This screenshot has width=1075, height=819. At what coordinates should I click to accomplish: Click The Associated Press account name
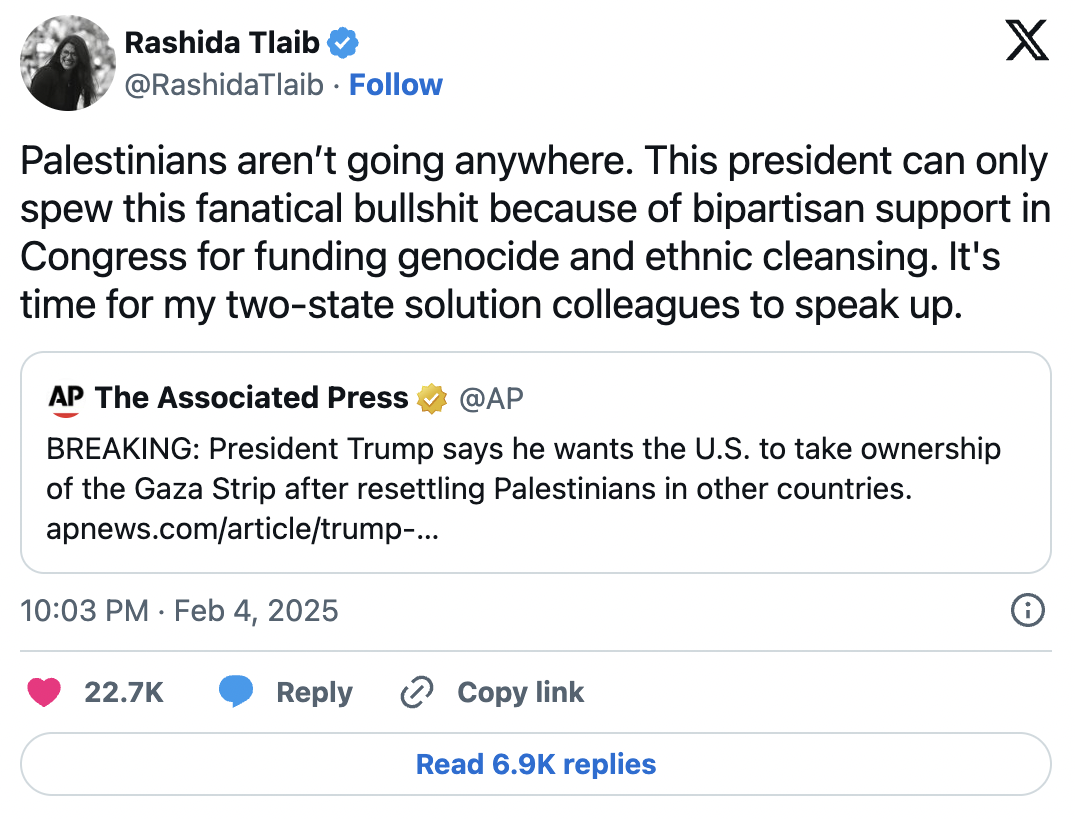(x=252, y=398)
